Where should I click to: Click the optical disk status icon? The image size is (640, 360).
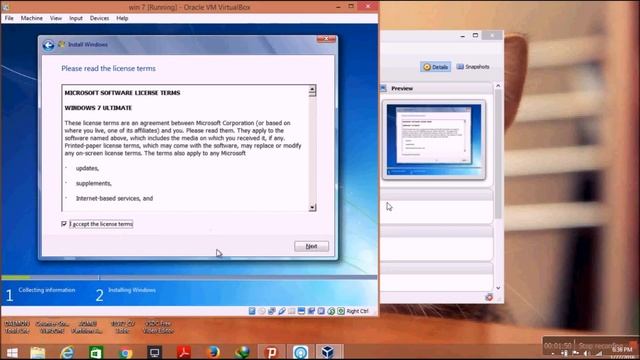click(x=262, y=311)
